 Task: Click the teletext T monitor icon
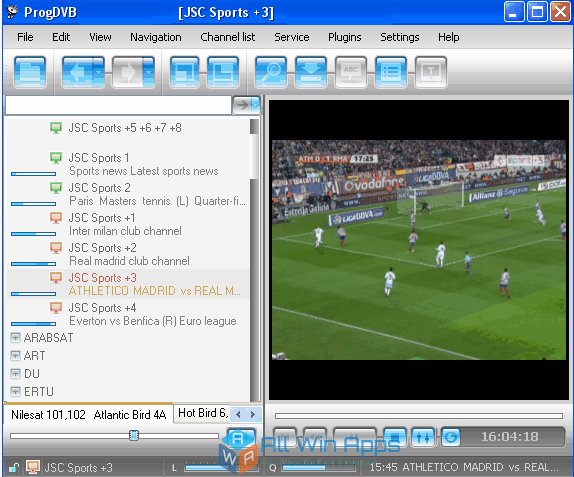pyautogui.click(x=430, y=72)
